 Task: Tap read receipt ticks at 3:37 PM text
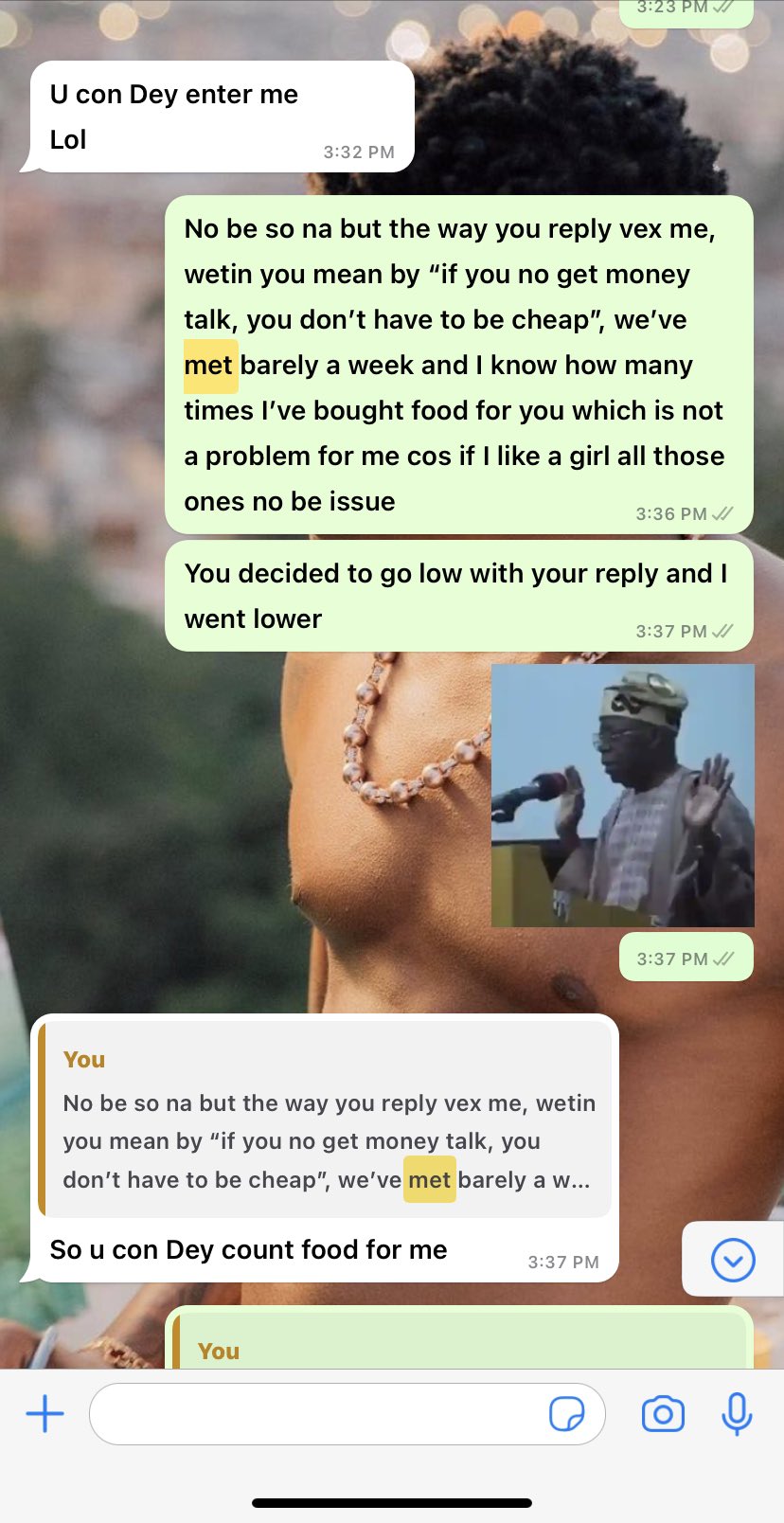tap(722, 631)
